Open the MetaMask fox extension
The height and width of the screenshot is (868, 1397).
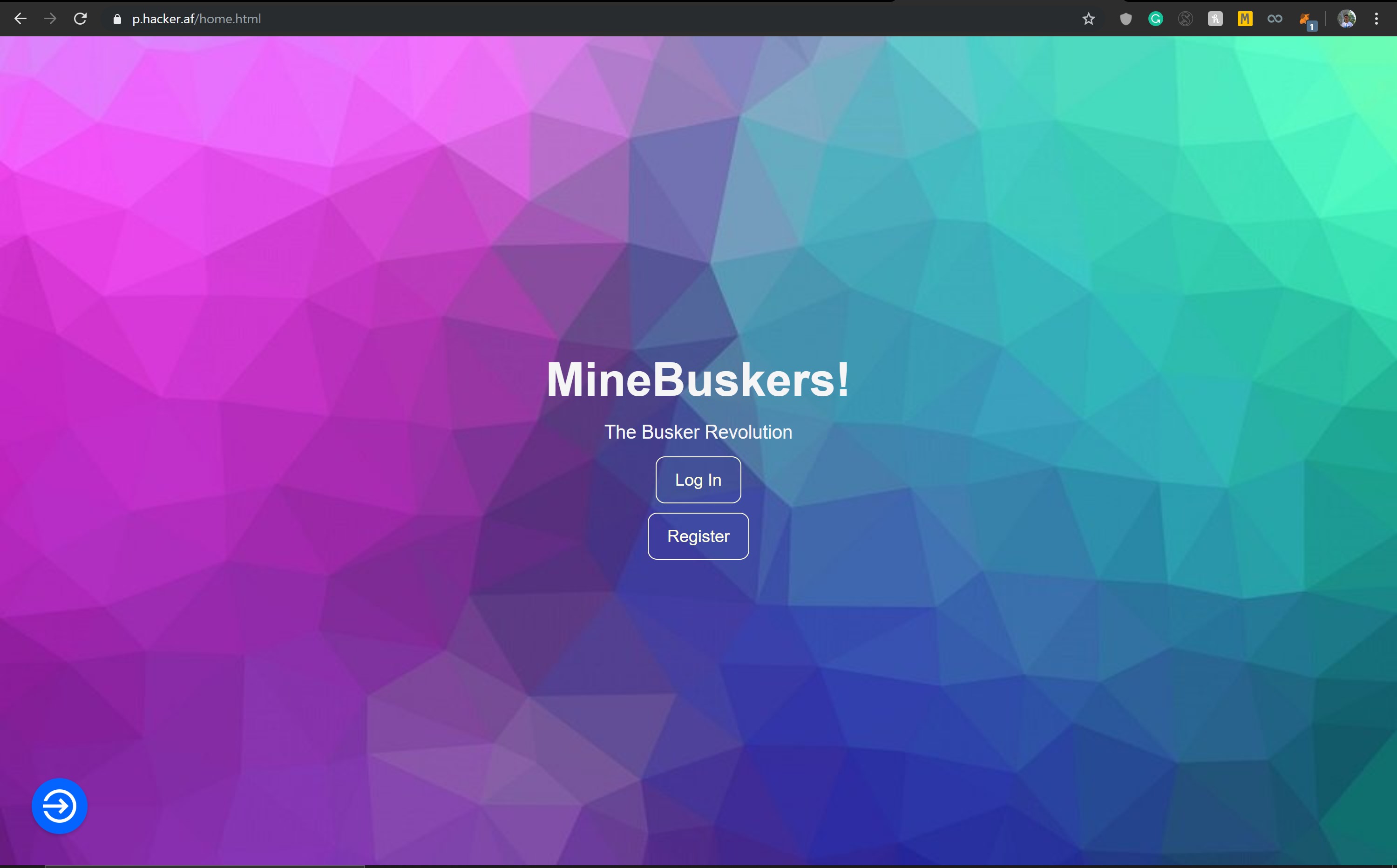click(x=1305, y=20)
